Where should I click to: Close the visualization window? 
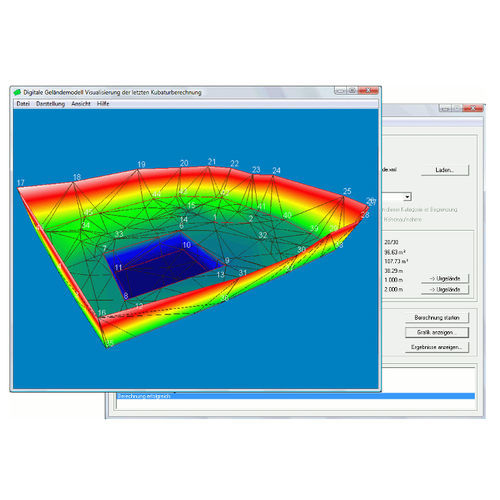368,90
